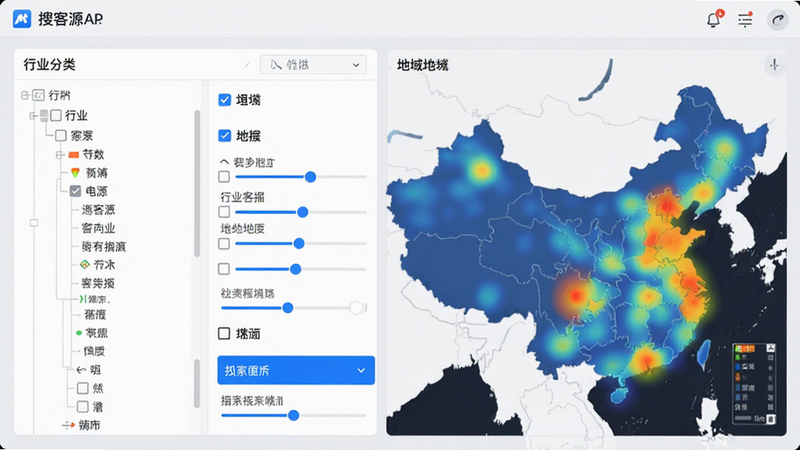Click the orange-green shield icon in the tree

75,172
